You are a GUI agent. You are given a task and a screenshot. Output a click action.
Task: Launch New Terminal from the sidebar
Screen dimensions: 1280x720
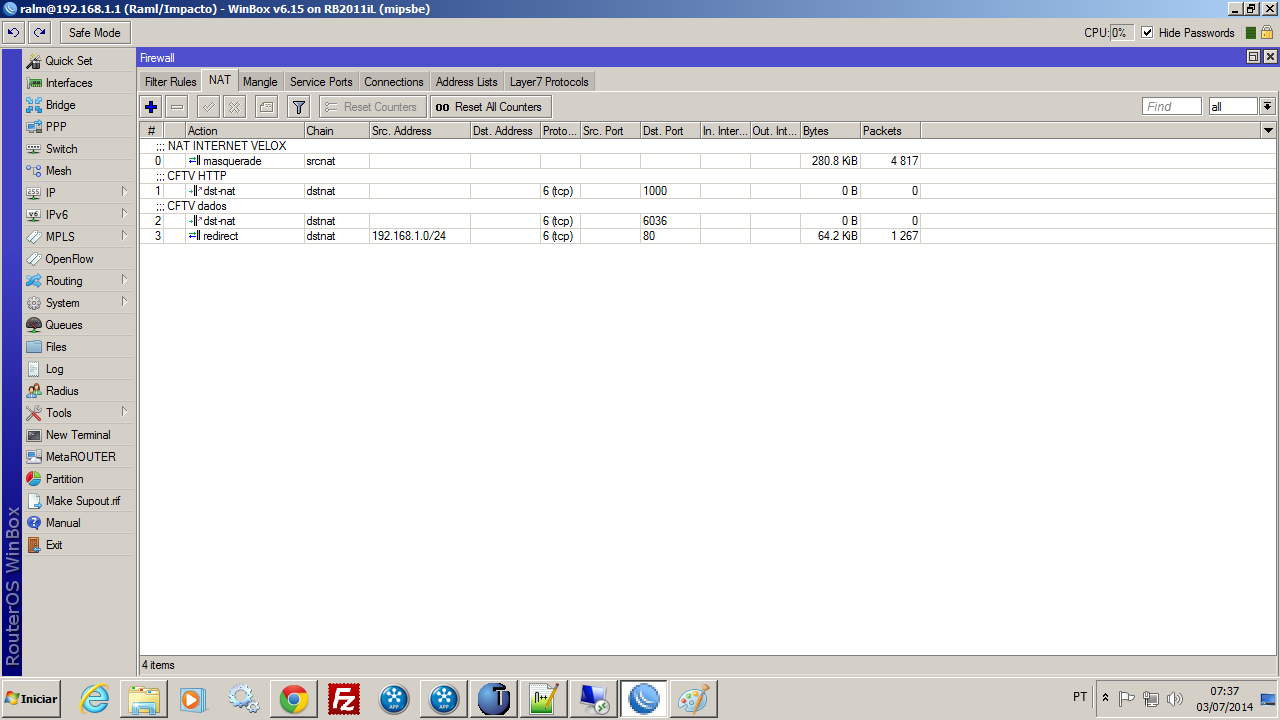point(78,435)
